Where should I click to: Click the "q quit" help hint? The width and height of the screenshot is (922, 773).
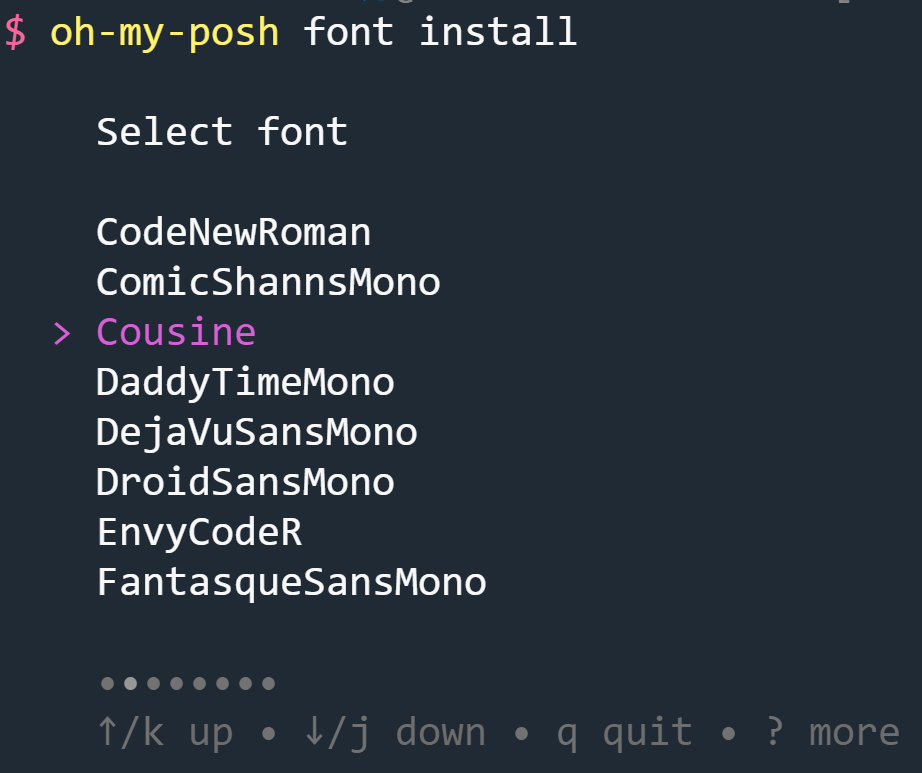coord(624,733)
